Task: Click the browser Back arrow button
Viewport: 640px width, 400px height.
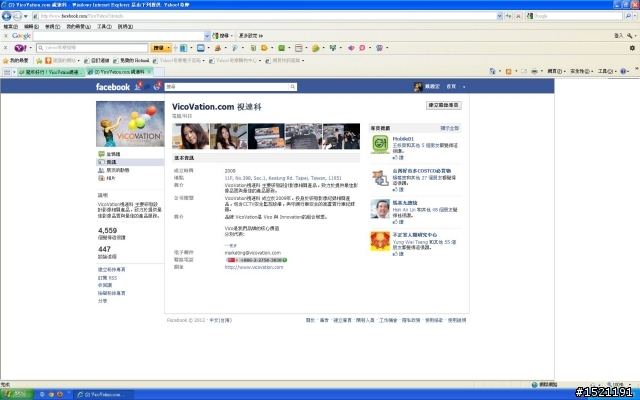Action: [x=6, y=16]
